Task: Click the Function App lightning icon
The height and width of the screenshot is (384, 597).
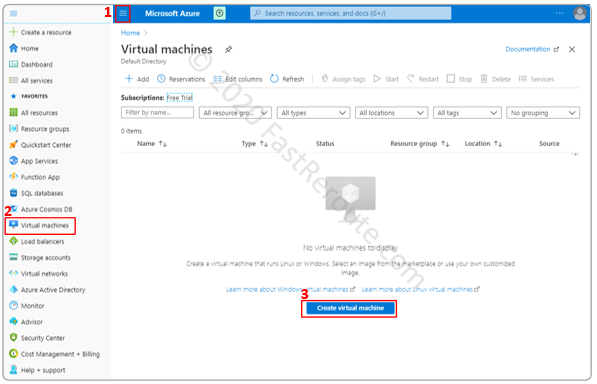Action: (x=13, y=177)
